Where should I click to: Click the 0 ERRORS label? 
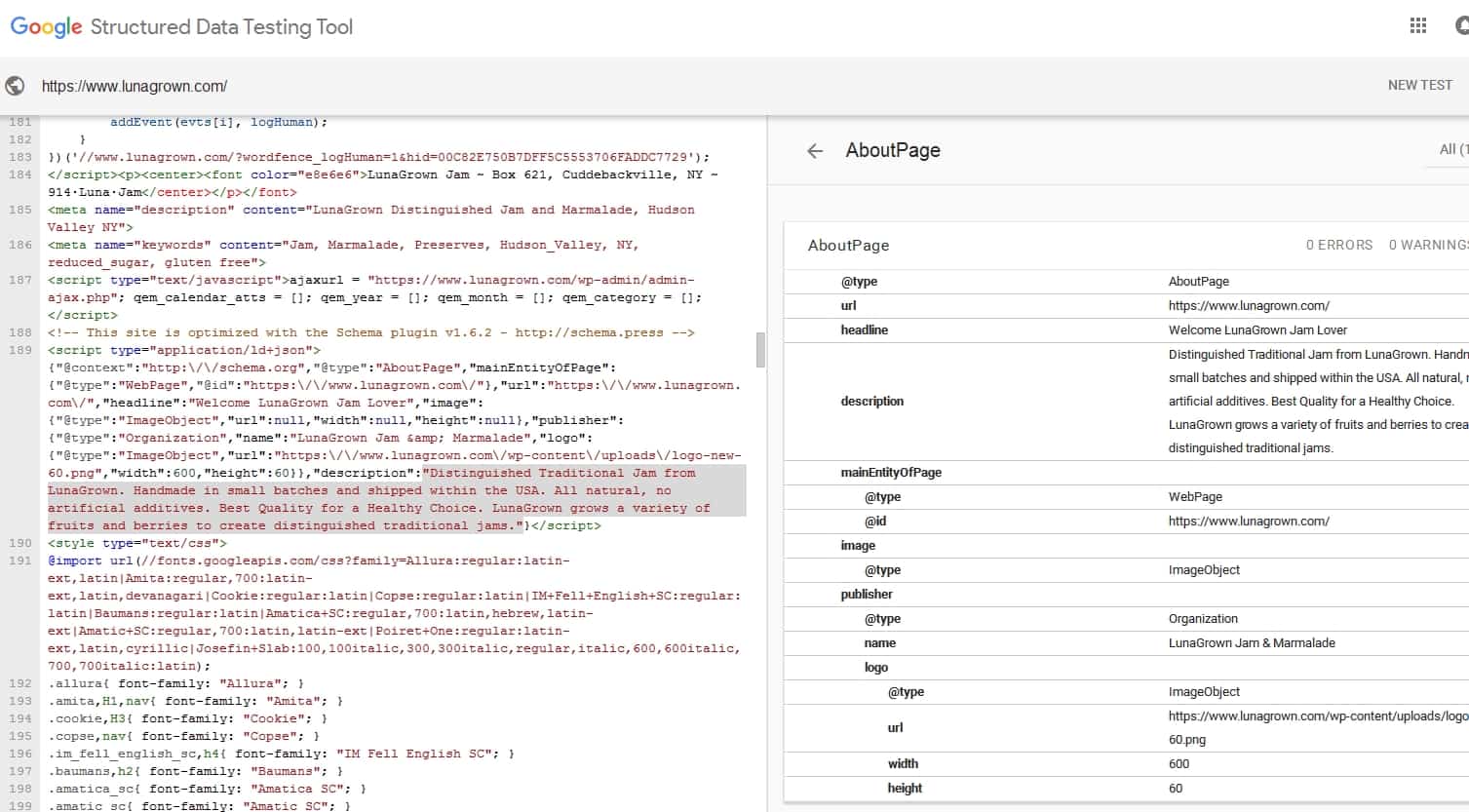[x=1338, y=245]
